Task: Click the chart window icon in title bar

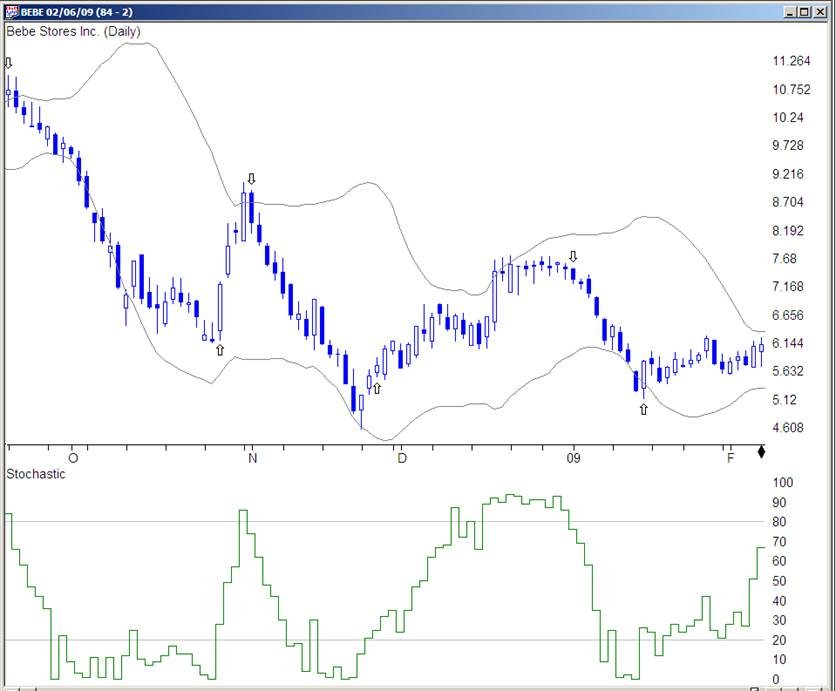Action: [11, 11]
